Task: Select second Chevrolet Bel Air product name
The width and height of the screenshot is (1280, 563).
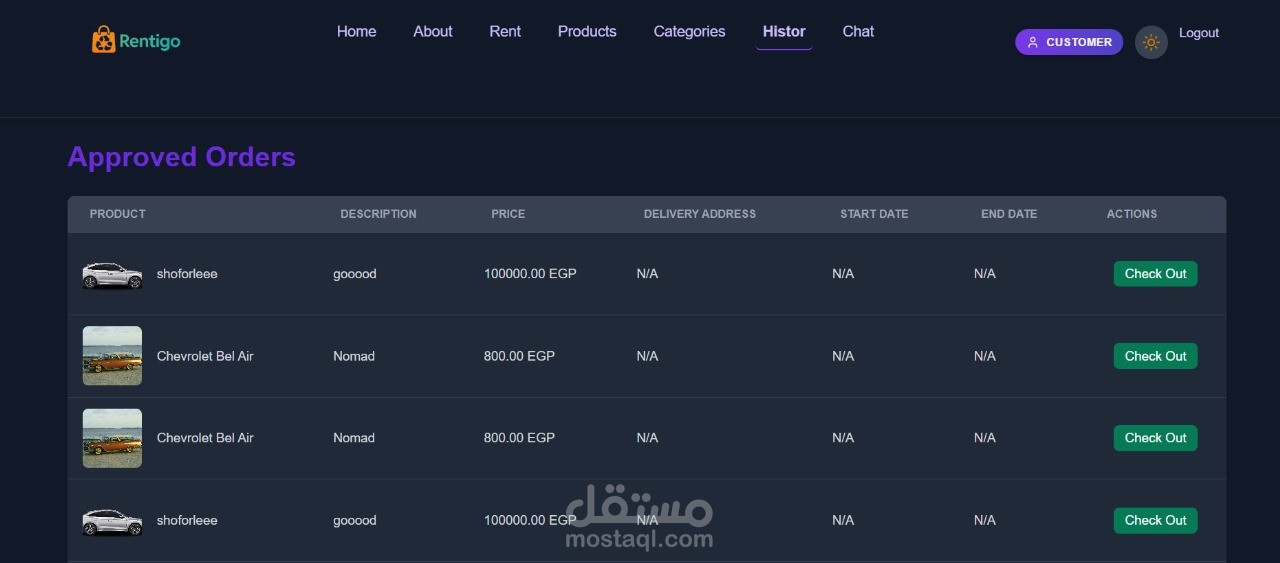Action: (205, 438)
